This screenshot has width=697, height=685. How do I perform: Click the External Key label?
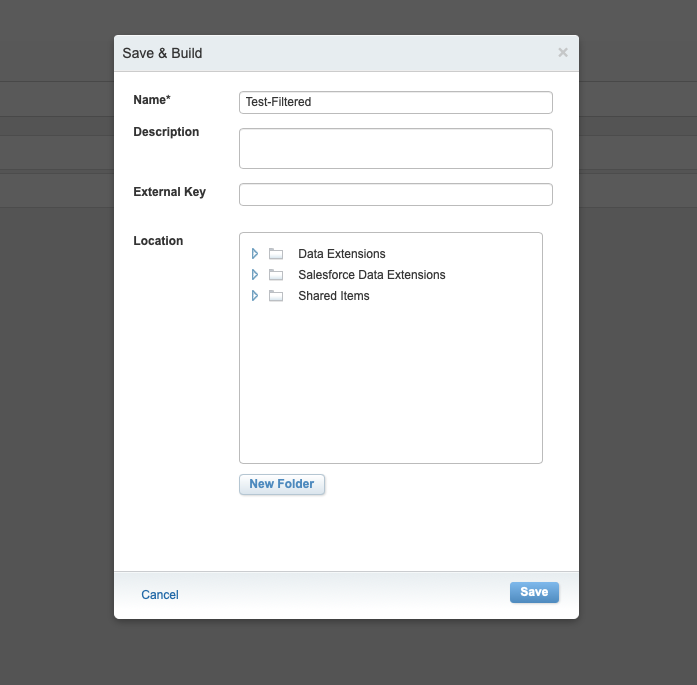click(169, 192)
